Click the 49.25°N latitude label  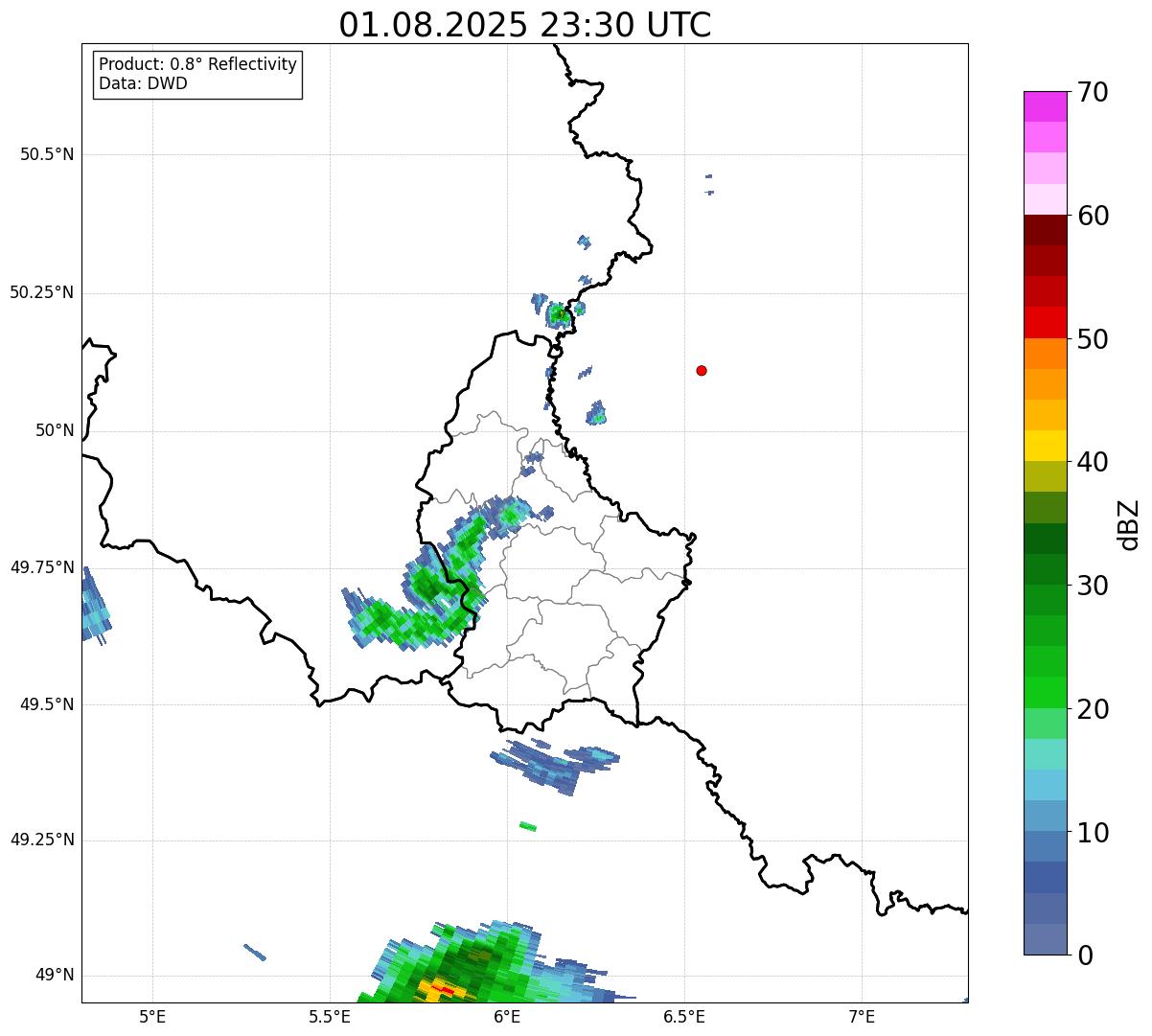tap(42, 840)
